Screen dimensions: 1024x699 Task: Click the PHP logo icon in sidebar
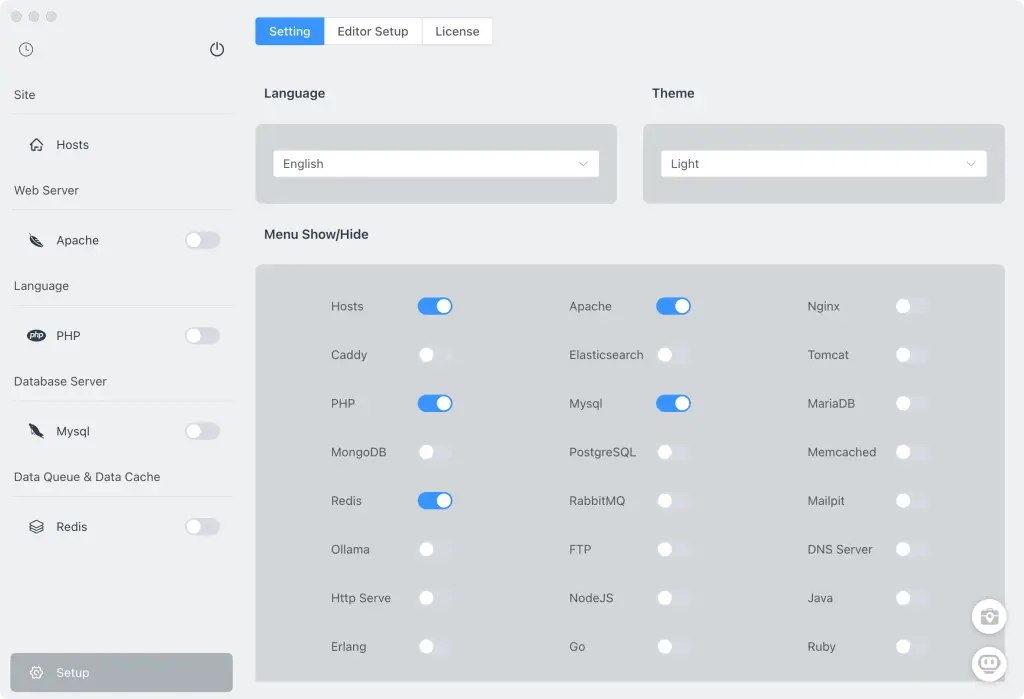[37, 336]
